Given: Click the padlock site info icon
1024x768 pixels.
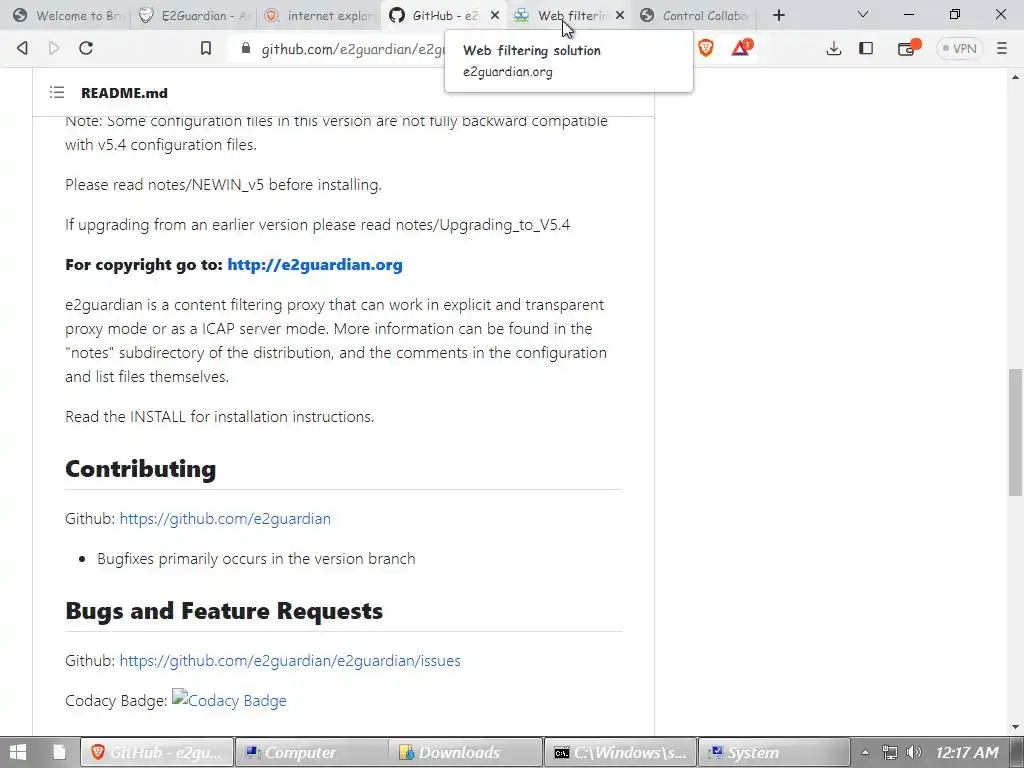Looking at the screenshot, I should pos(246,48).
